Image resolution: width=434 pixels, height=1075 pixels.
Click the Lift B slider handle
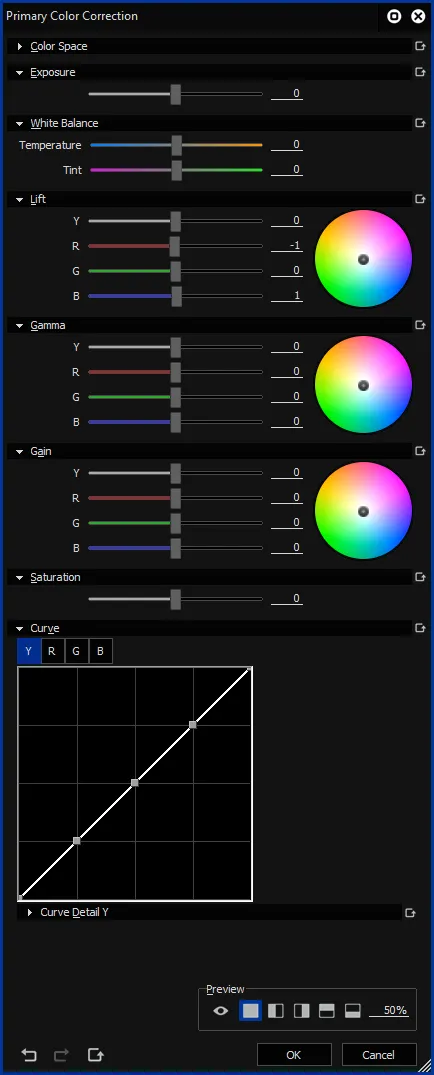pos(176,296)
